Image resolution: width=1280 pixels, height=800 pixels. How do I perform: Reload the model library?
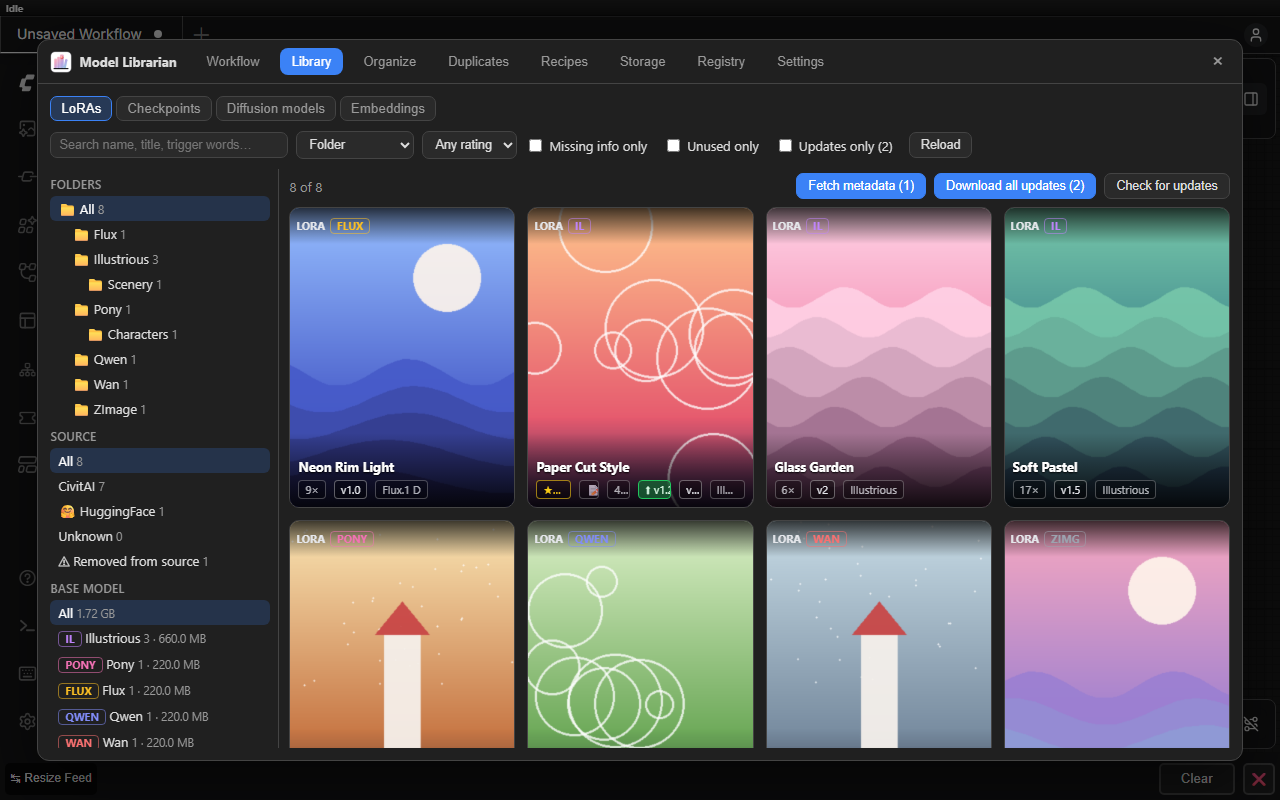940,145
